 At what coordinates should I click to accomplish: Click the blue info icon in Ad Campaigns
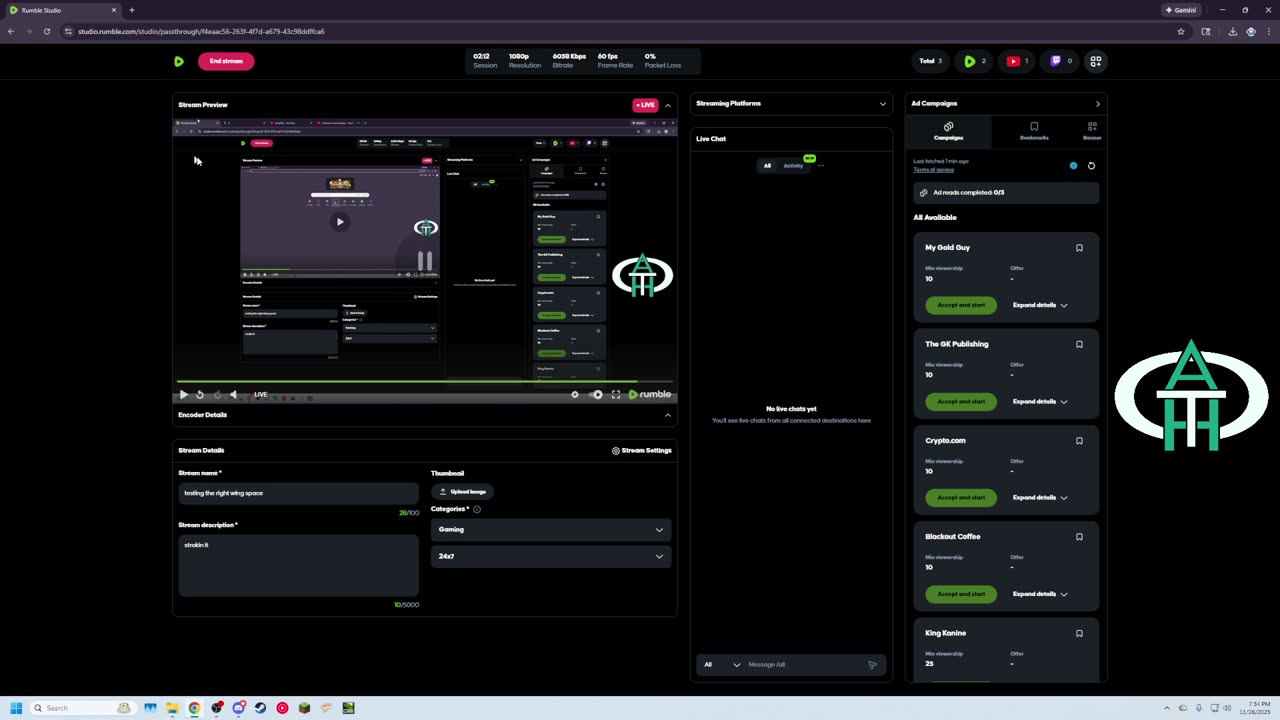point(1074,166)
